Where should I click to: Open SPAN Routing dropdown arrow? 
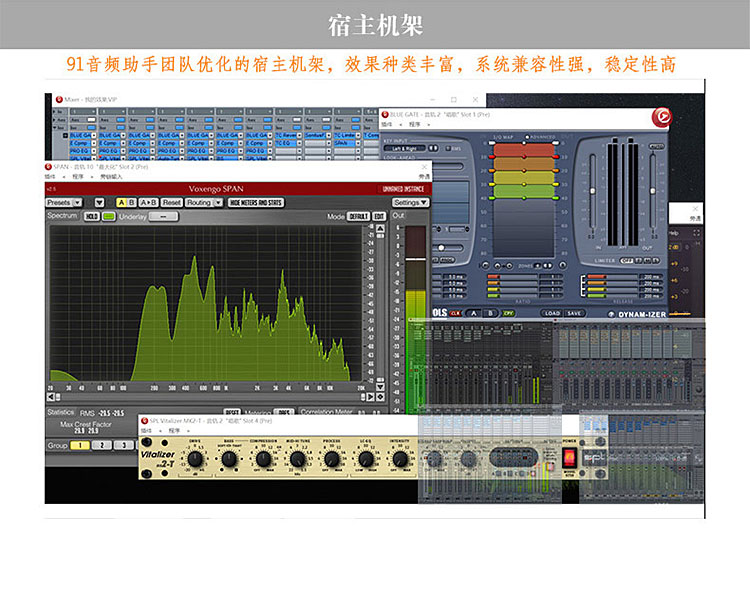[x=218, y=202]
